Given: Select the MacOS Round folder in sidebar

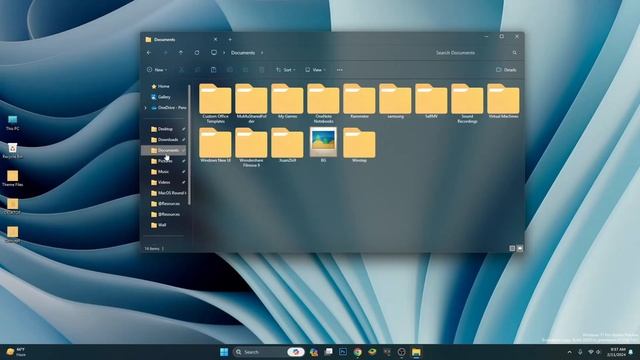Looking at the screenshot, I should point(168,193).
